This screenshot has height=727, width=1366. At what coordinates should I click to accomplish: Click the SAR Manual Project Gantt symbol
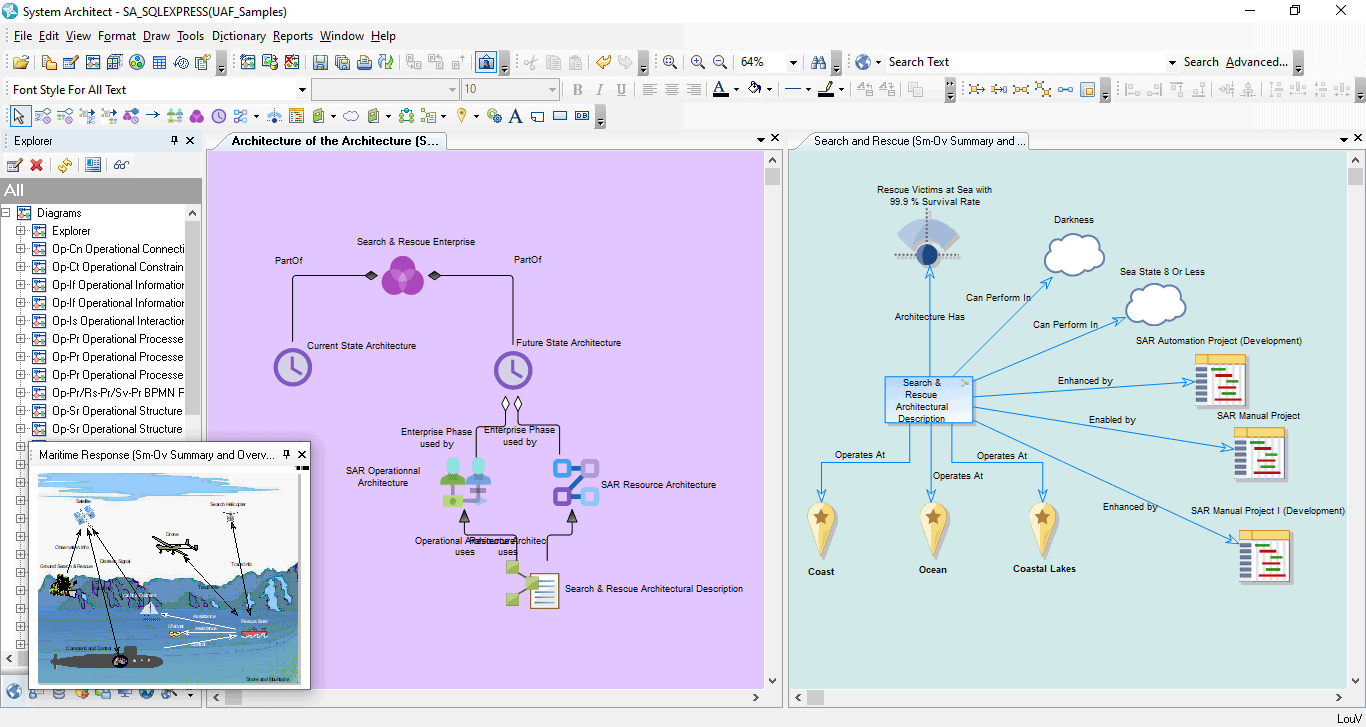[x=1259, y=454]
